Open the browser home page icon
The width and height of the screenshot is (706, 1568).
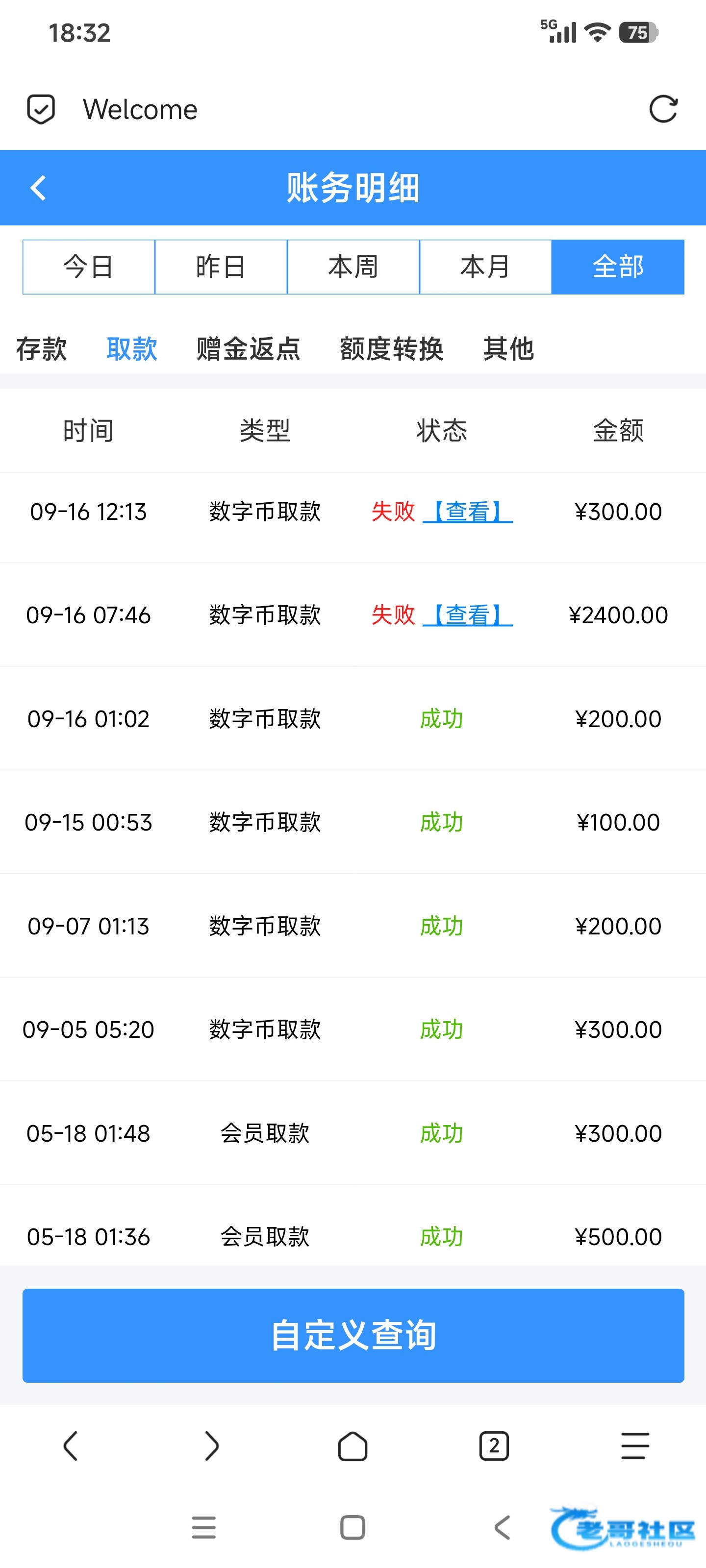pyautogui.click(x=353, y=1445)
